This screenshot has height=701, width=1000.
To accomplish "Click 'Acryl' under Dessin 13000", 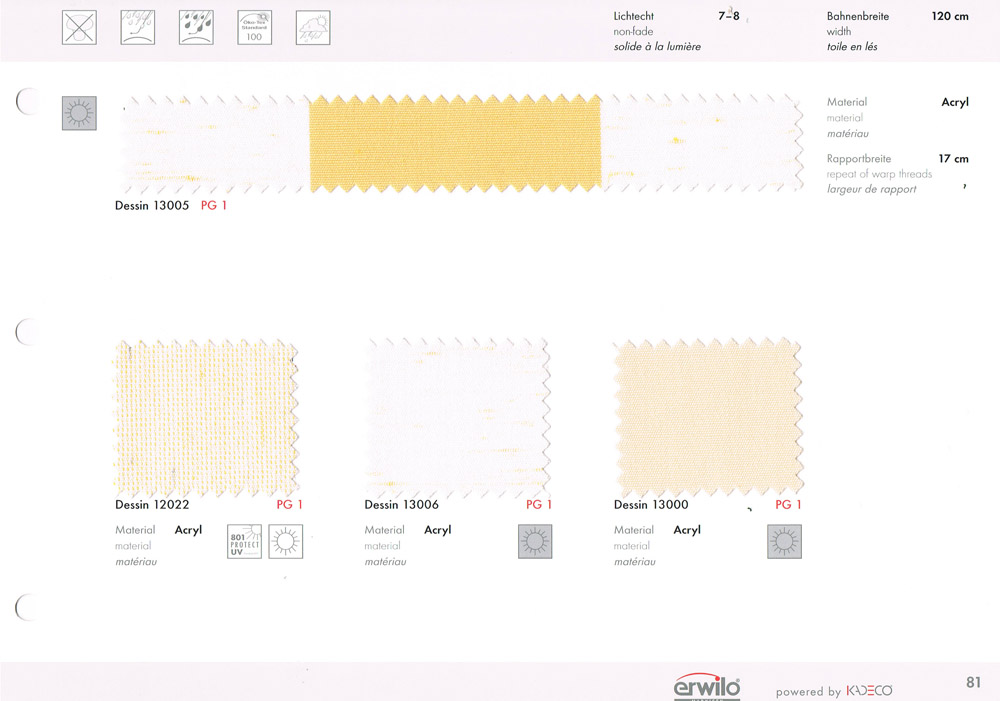I will 687,530.
